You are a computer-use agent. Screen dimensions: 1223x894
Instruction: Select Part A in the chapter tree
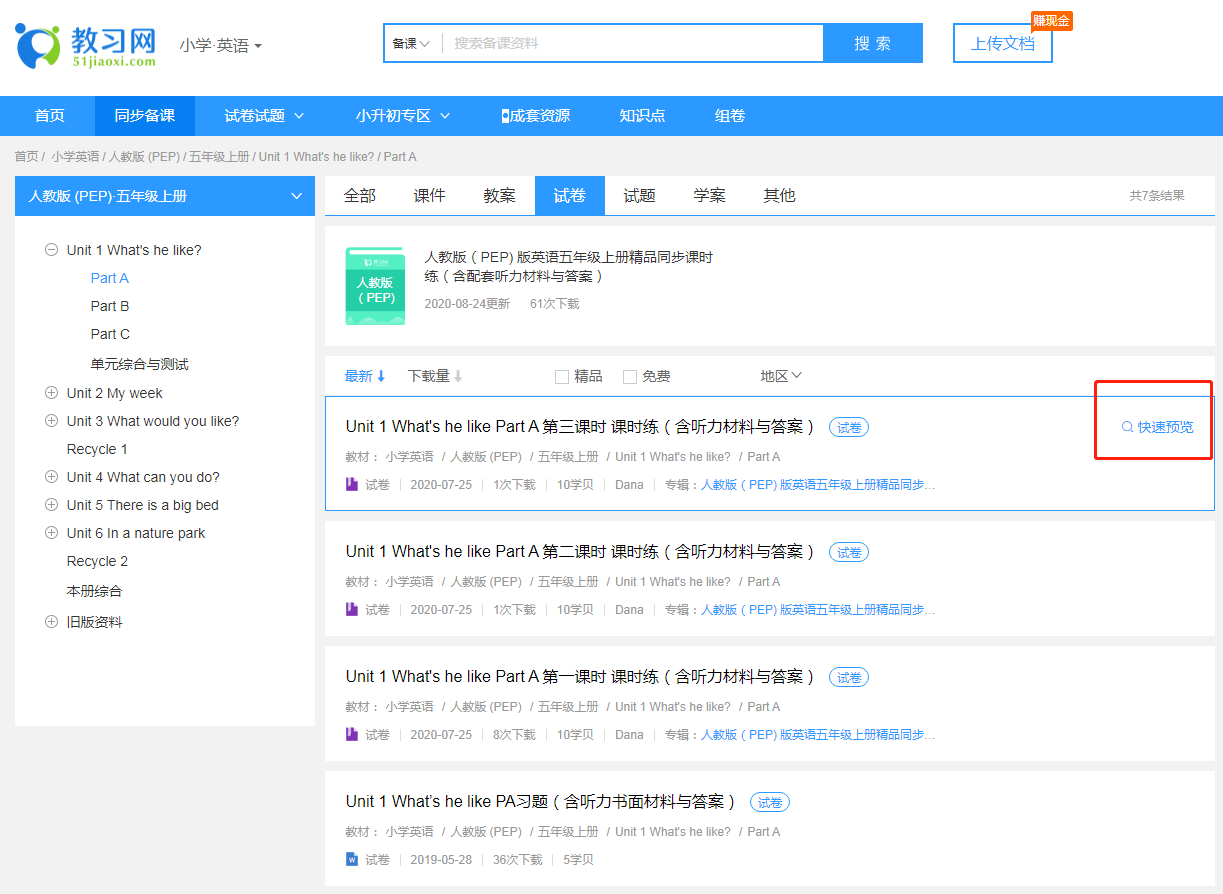click(110, 278)
